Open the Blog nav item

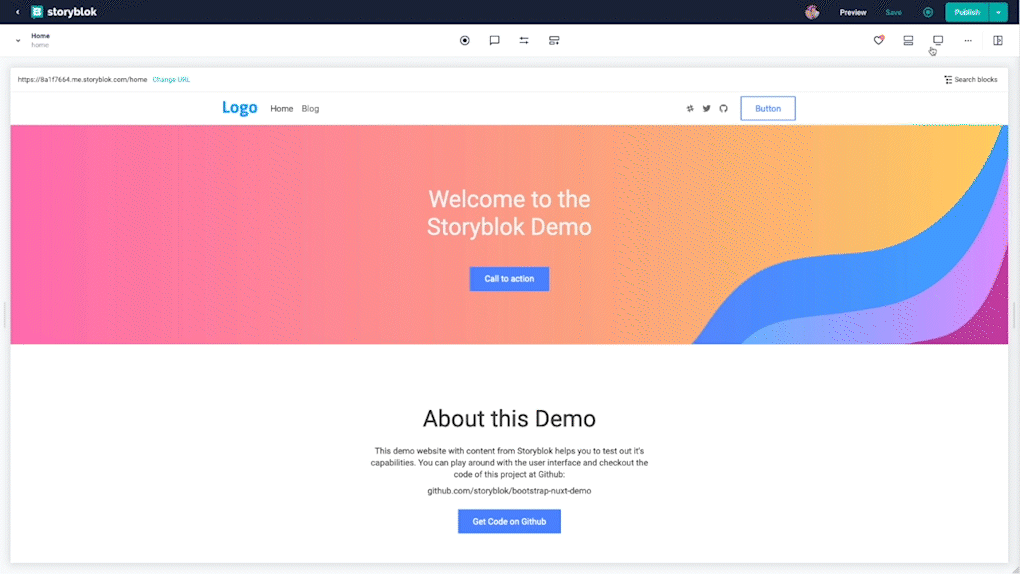[310, 109]
